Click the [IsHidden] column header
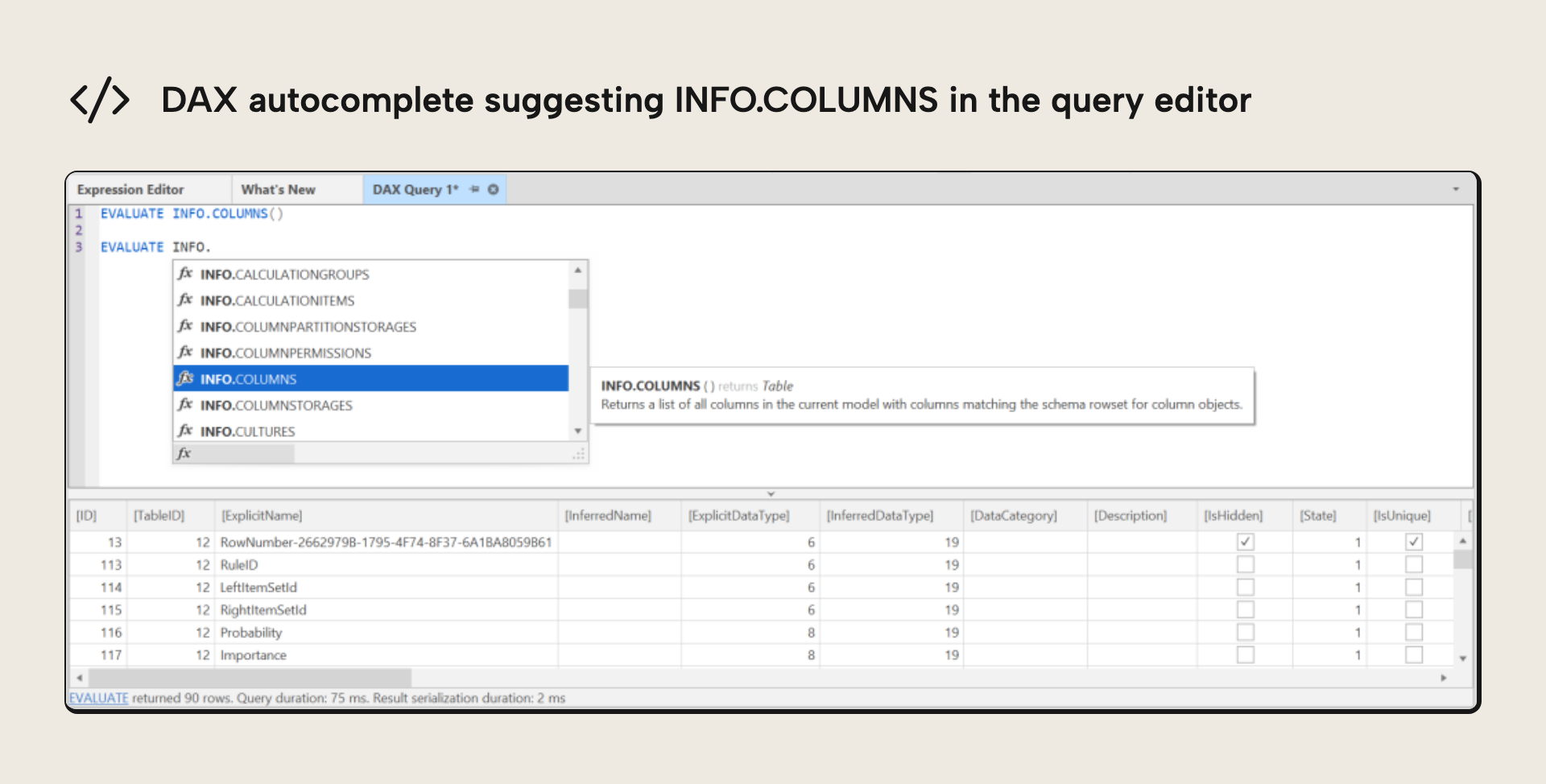 click(1245, 515)
